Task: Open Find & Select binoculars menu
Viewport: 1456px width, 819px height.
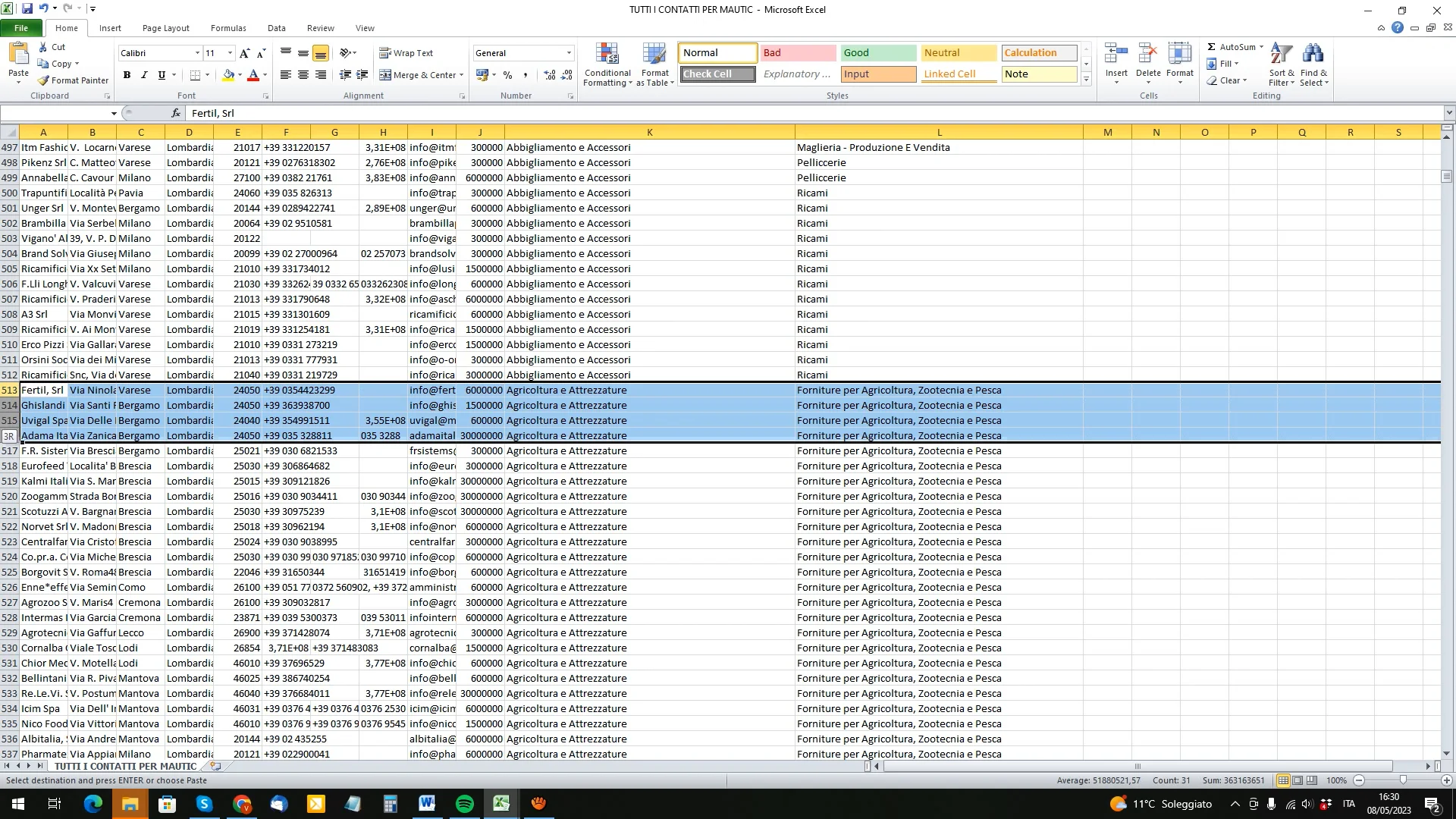Action: coord(1313,65)
